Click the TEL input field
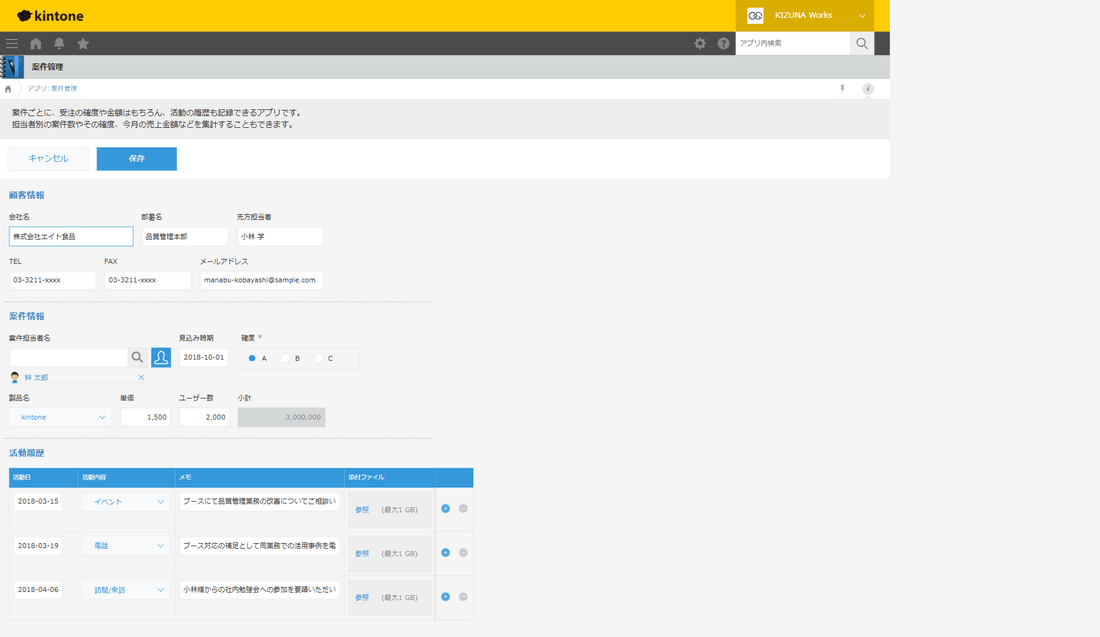This screenshot has height=637, width=1100. point(53,280)
